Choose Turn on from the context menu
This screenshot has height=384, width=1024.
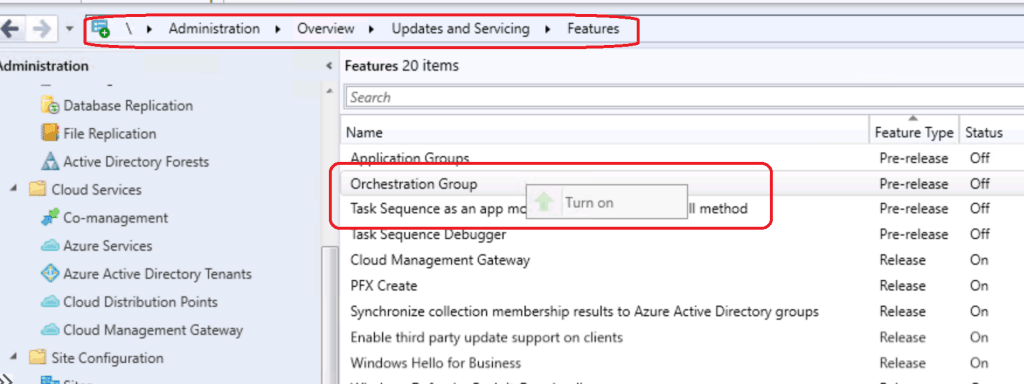(607, 202)
